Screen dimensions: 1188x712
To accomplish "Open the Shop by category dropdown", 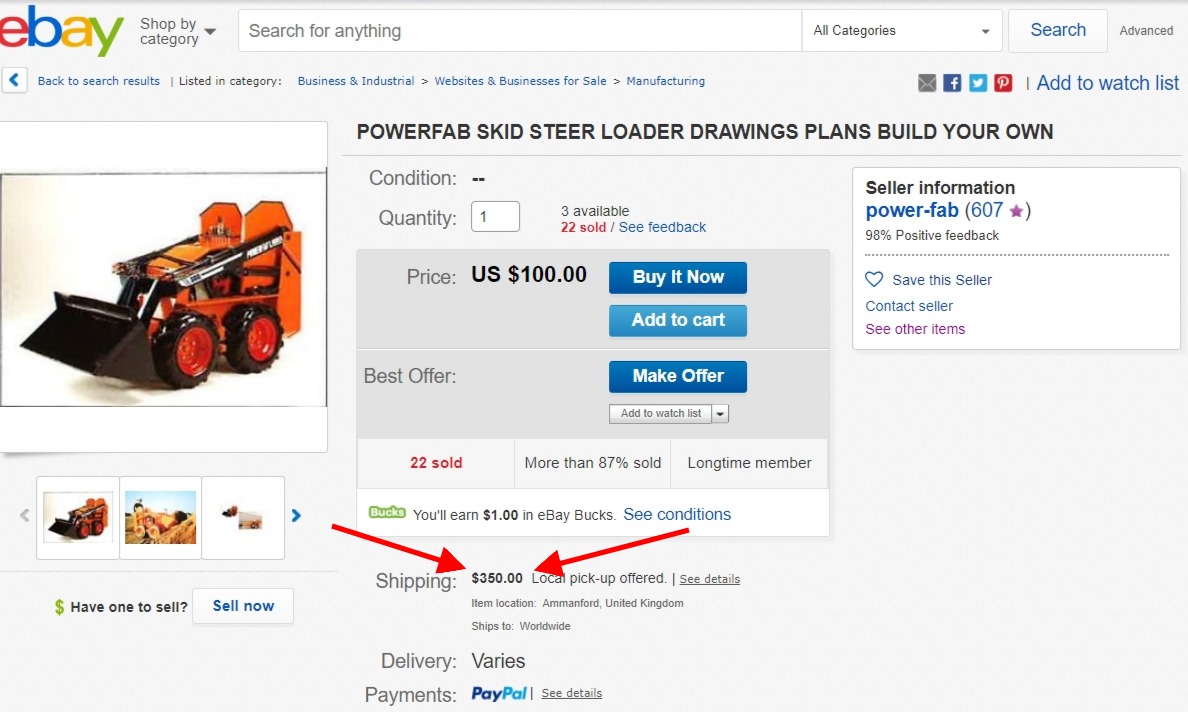I will click(x=176, y=30).
